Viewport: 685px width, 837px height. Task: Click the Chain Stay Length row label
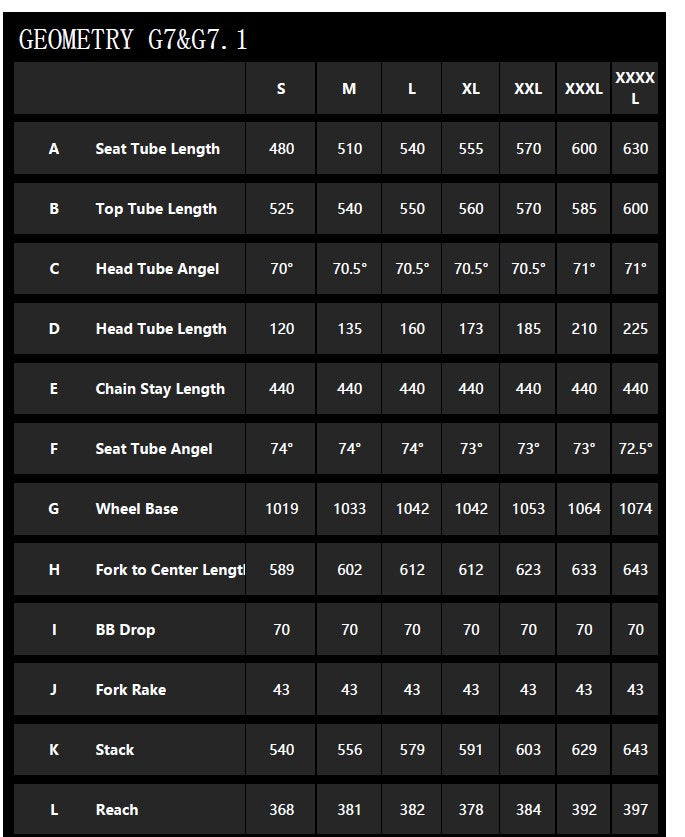(160, 389)
